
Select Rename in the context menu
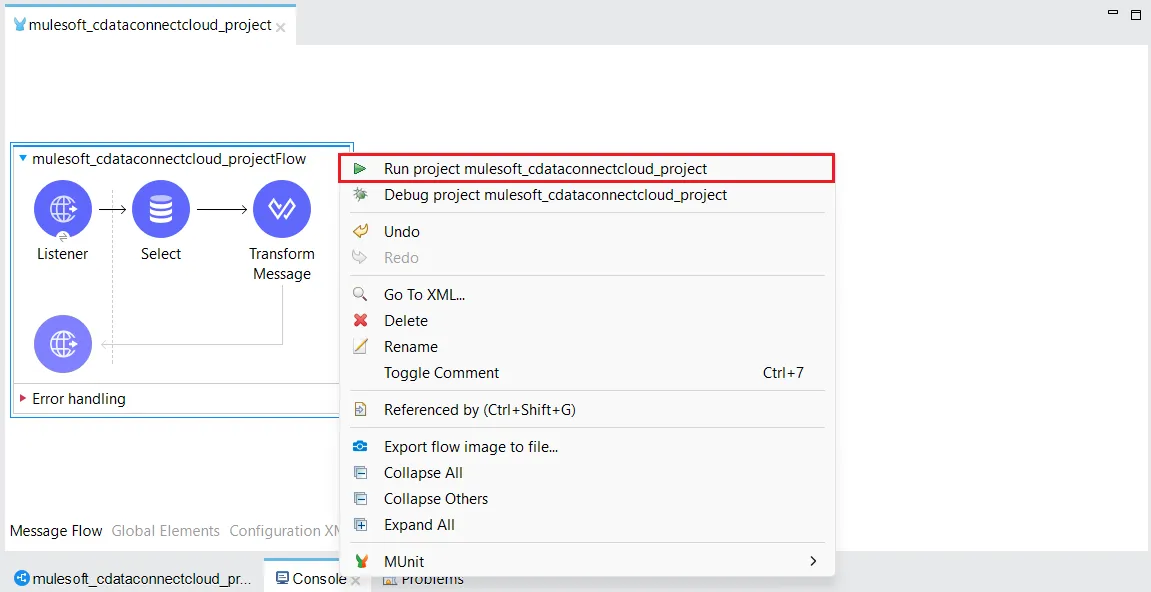click(x=411, y=347)
